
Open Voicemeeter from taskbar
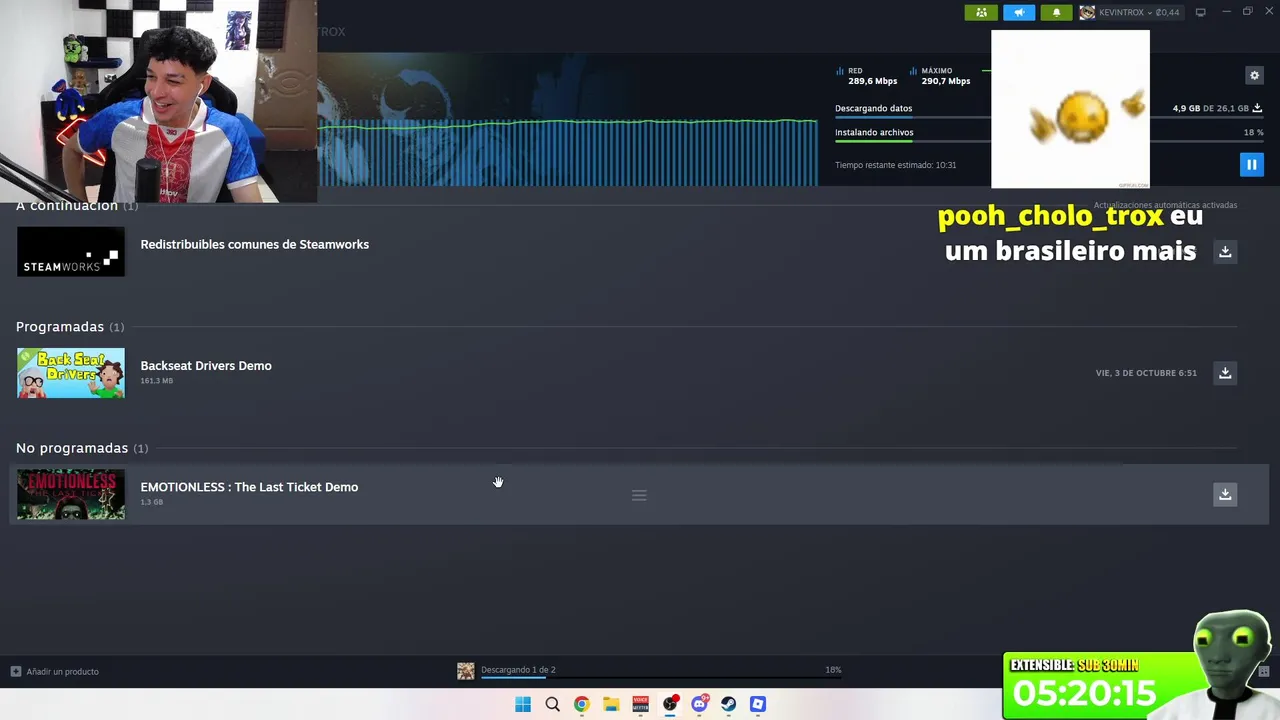click(x=640, y=704)
